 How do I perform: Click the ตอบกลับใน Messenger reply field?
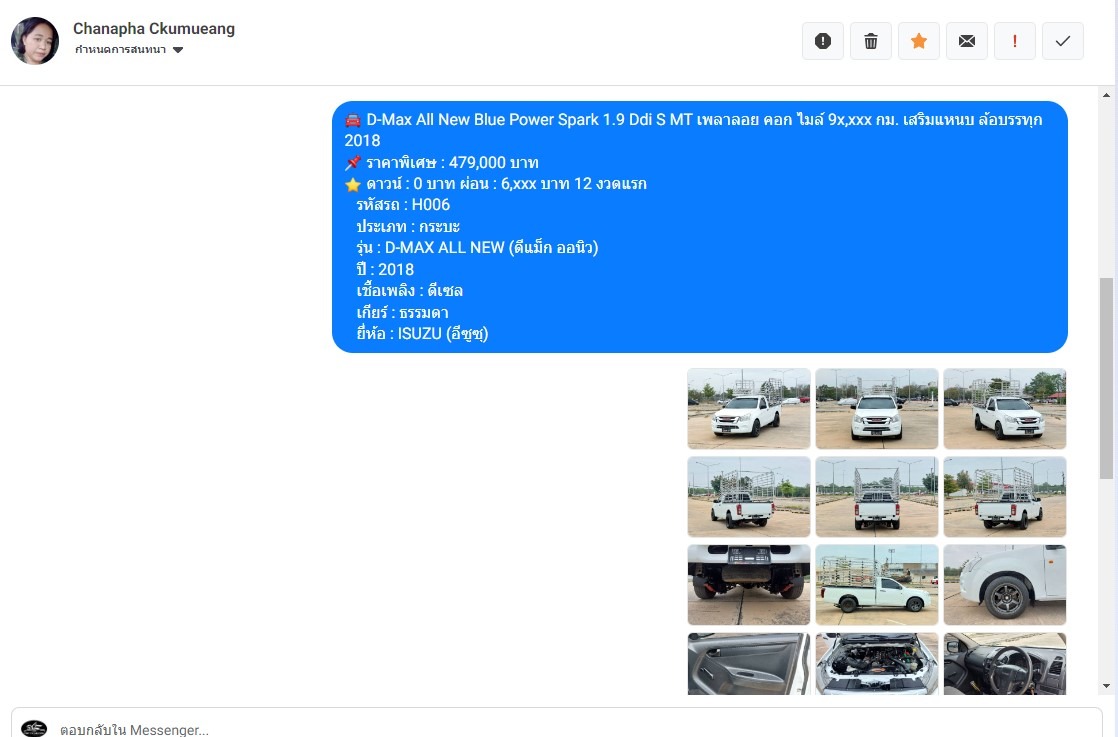(x=556, y=727)
